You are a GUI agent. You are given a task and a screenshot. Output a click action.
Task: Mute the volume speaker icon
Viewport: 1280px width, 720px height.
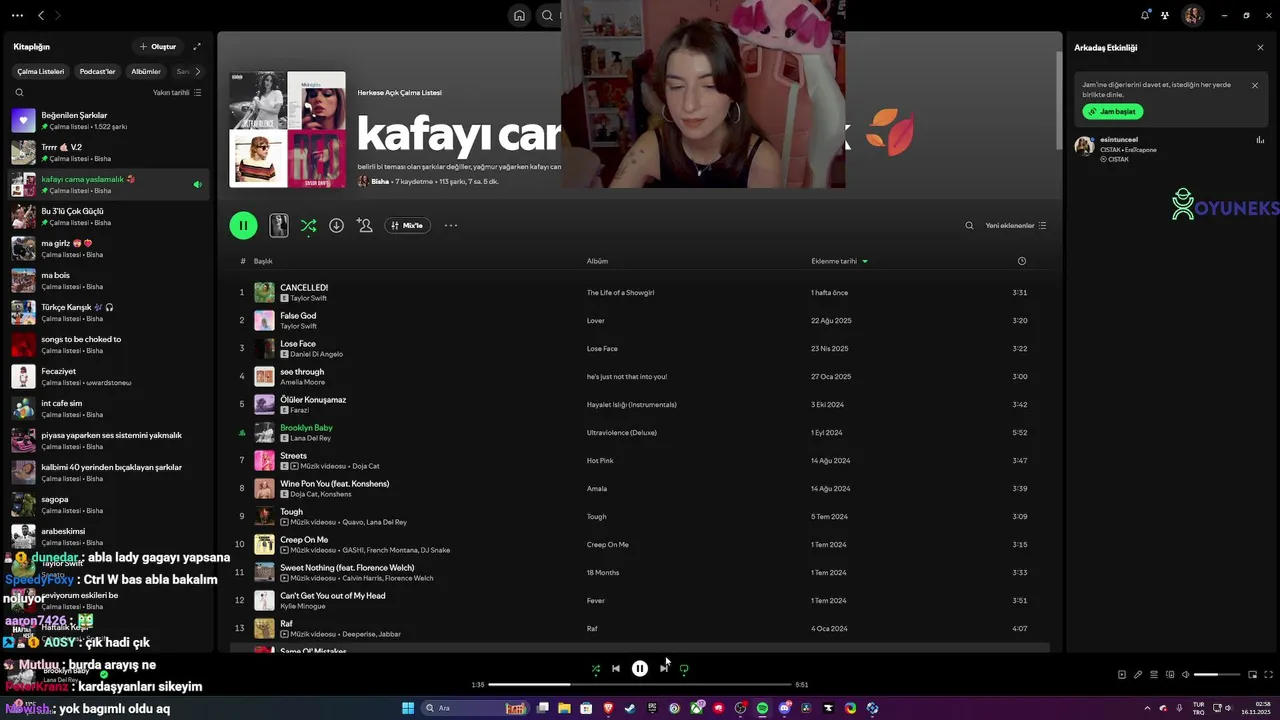click(x=1186, y=675)
